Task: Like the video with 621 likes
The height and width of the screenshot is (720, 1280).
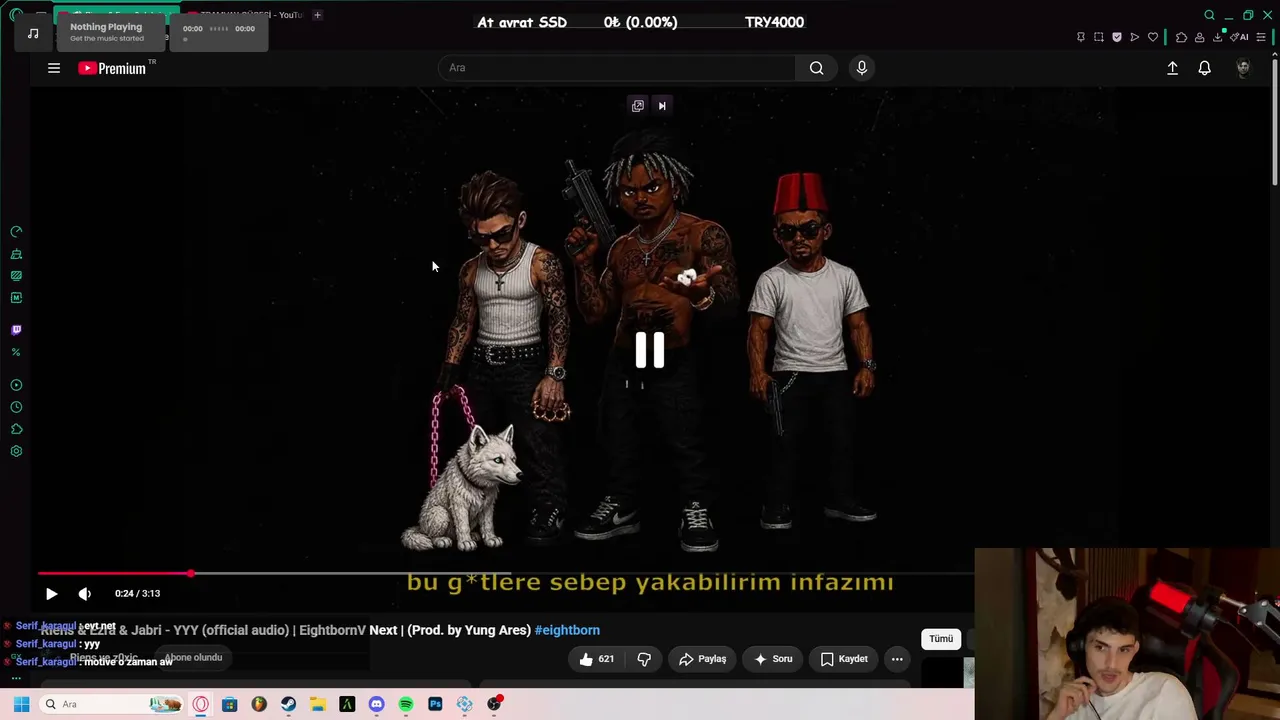Action: point(596,659)
